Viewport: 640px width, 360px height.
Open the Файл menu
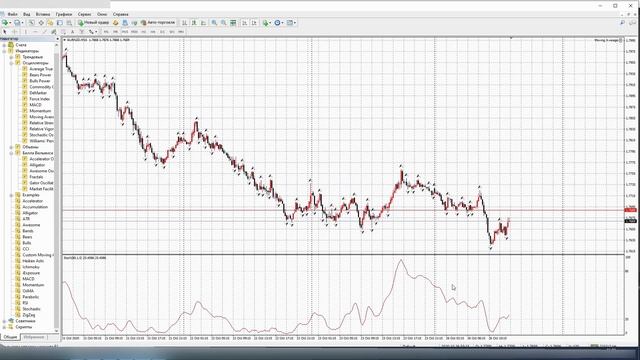[x=12, y=14]
